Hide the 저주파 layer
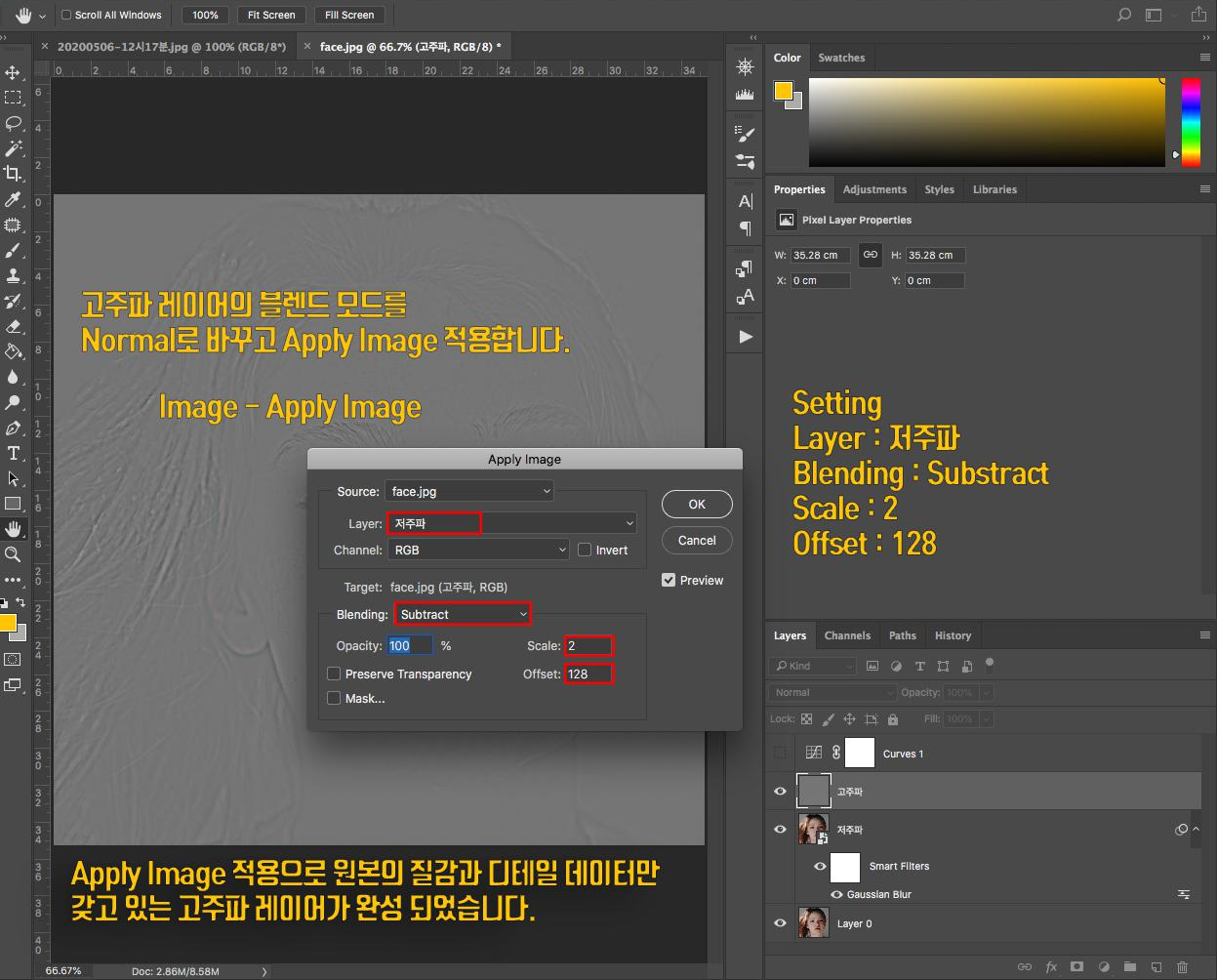The image size is (1217, 980). (780, 830)
